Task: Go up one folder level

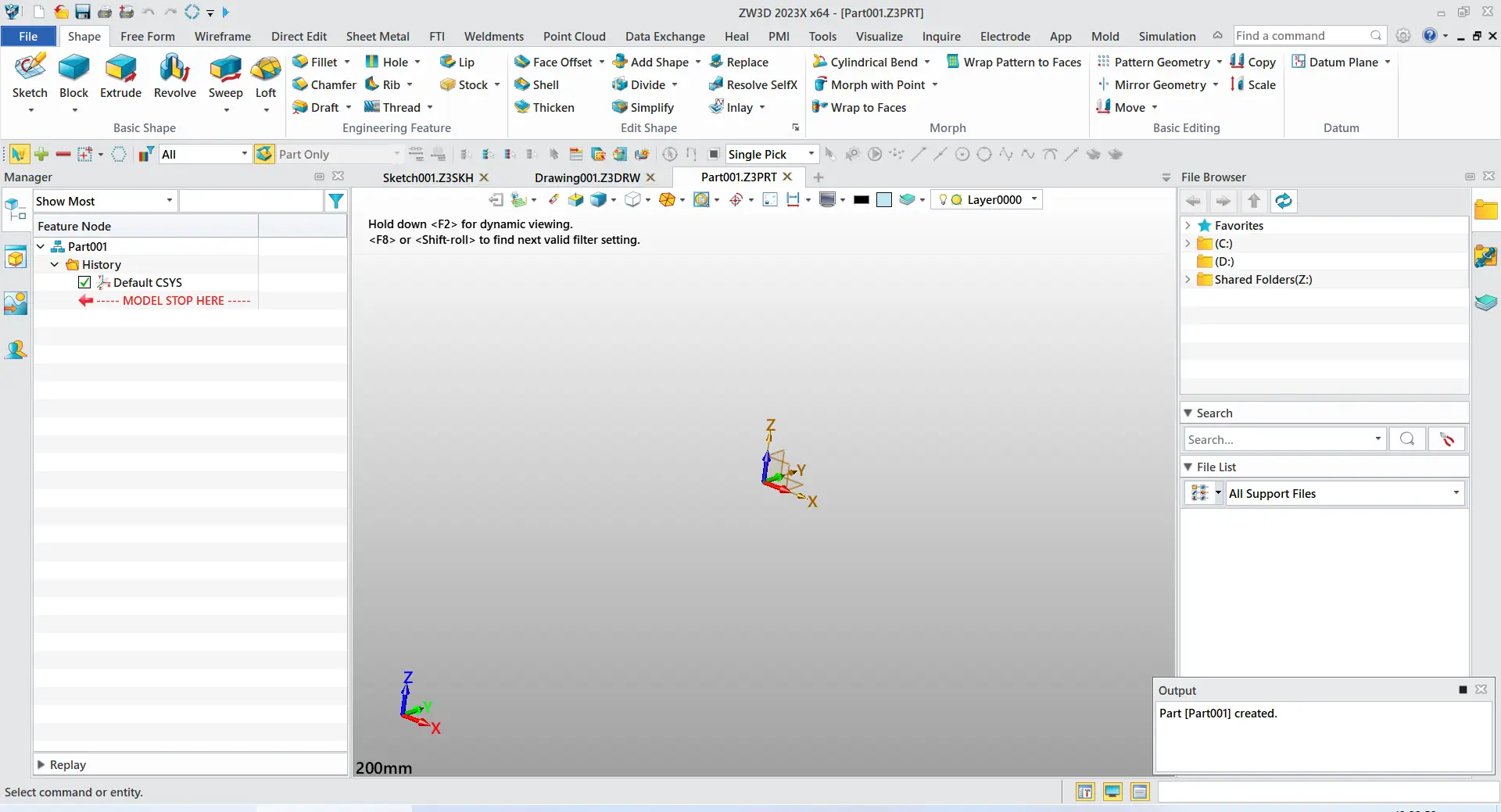Action: click(1254, 201)
